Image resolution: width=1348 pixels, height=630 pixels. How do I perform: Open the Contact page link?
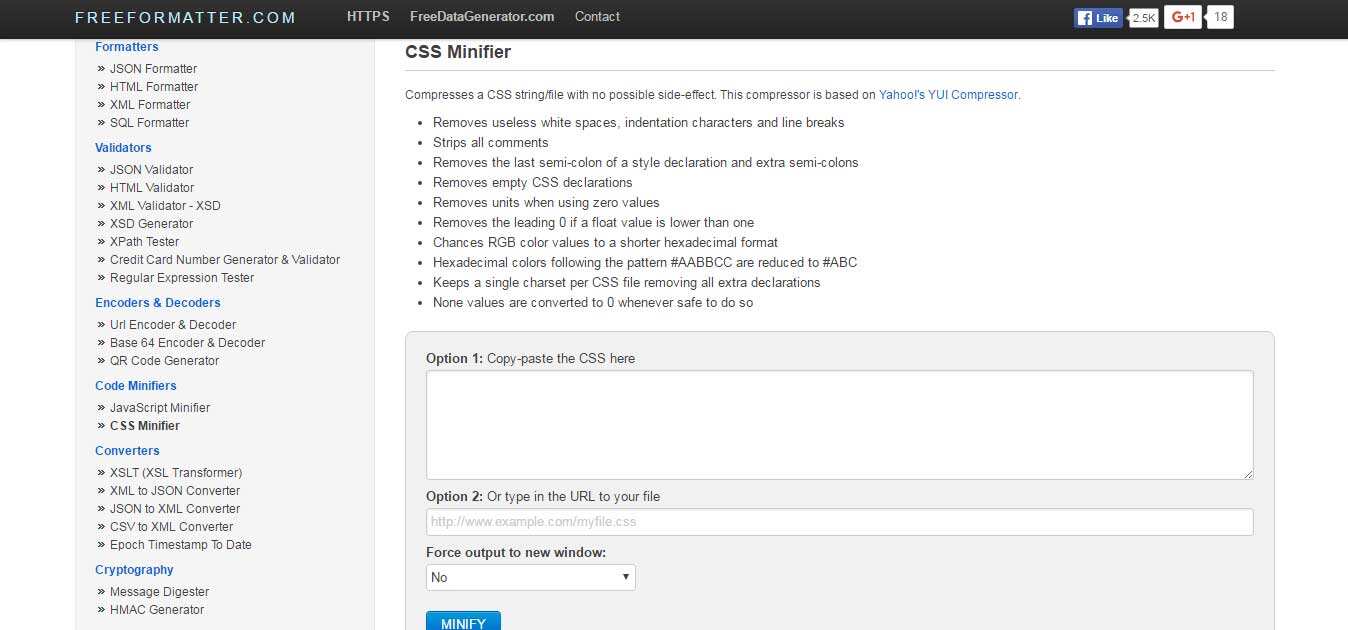click(x=597, y=17)
